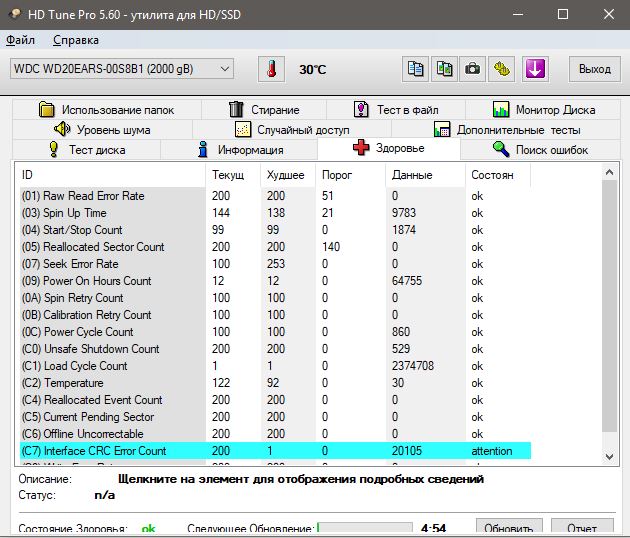The height and width of the screenshot is (538, 630).
Task: Click the trash can icon on the Стирание tab
Action: 236,109
